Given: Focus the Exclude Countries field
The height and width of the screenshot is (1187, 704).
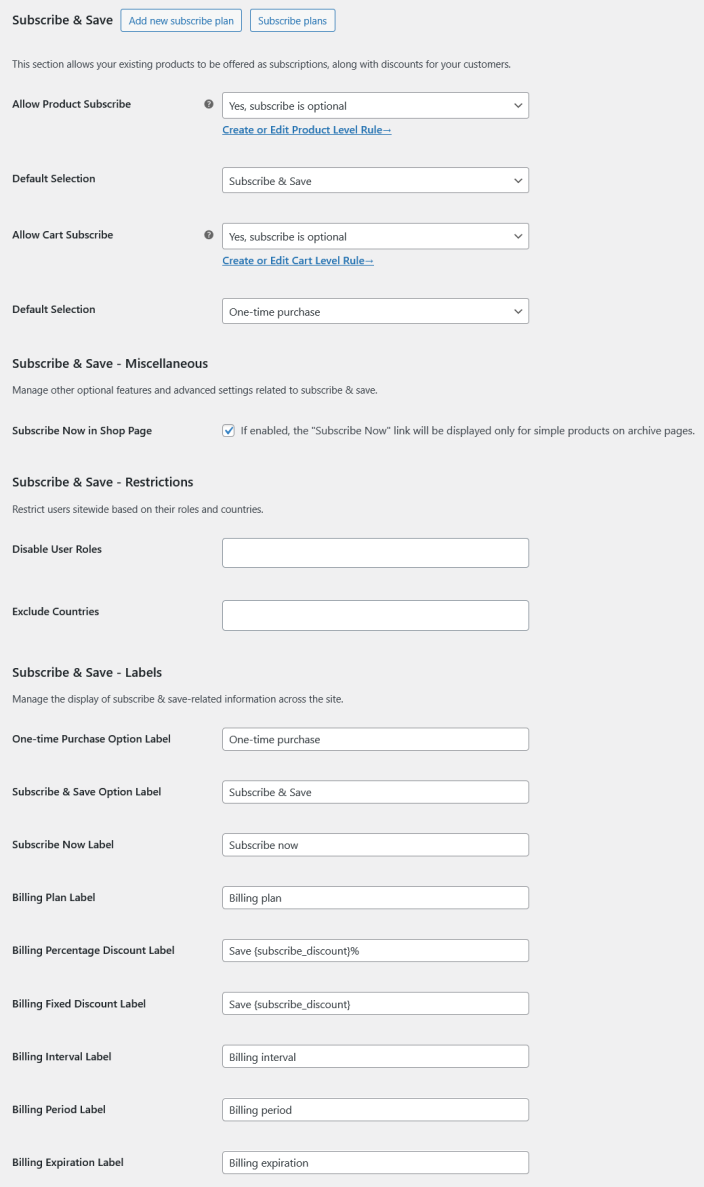Looking at the screenshot, I should click(375, 615).
